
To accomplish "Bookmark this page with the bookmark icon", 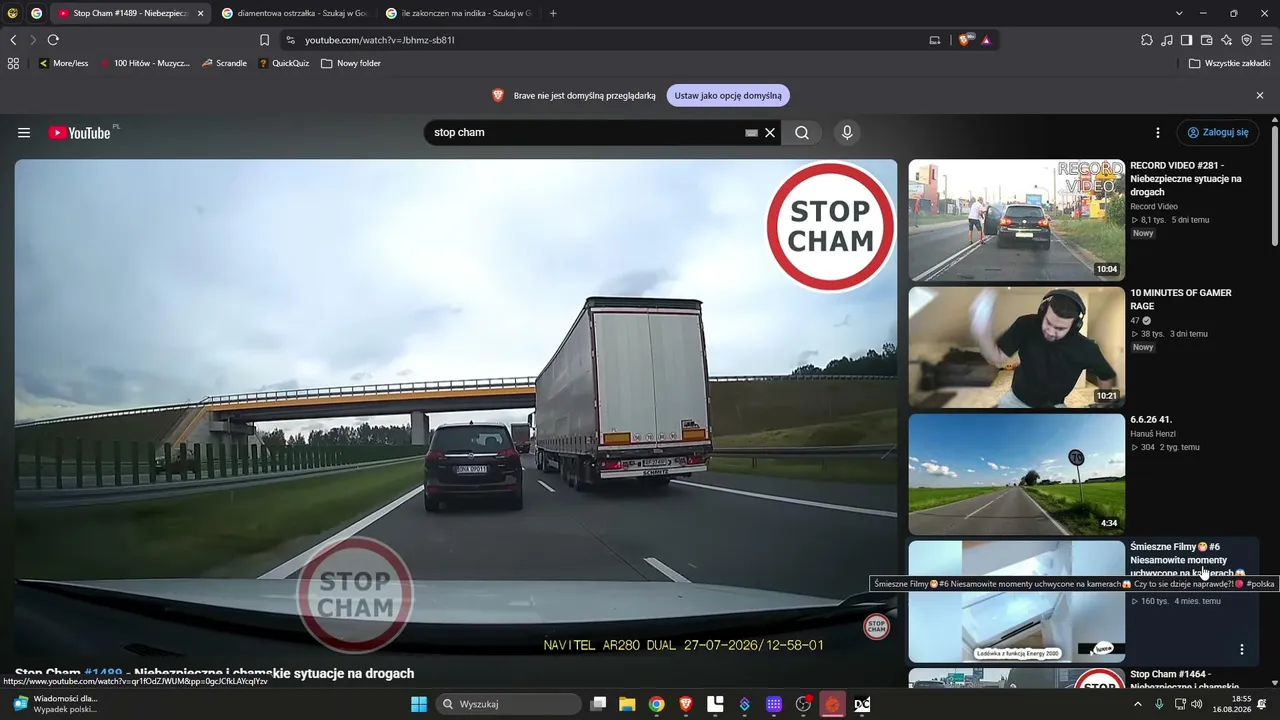I will click(265, 40).
